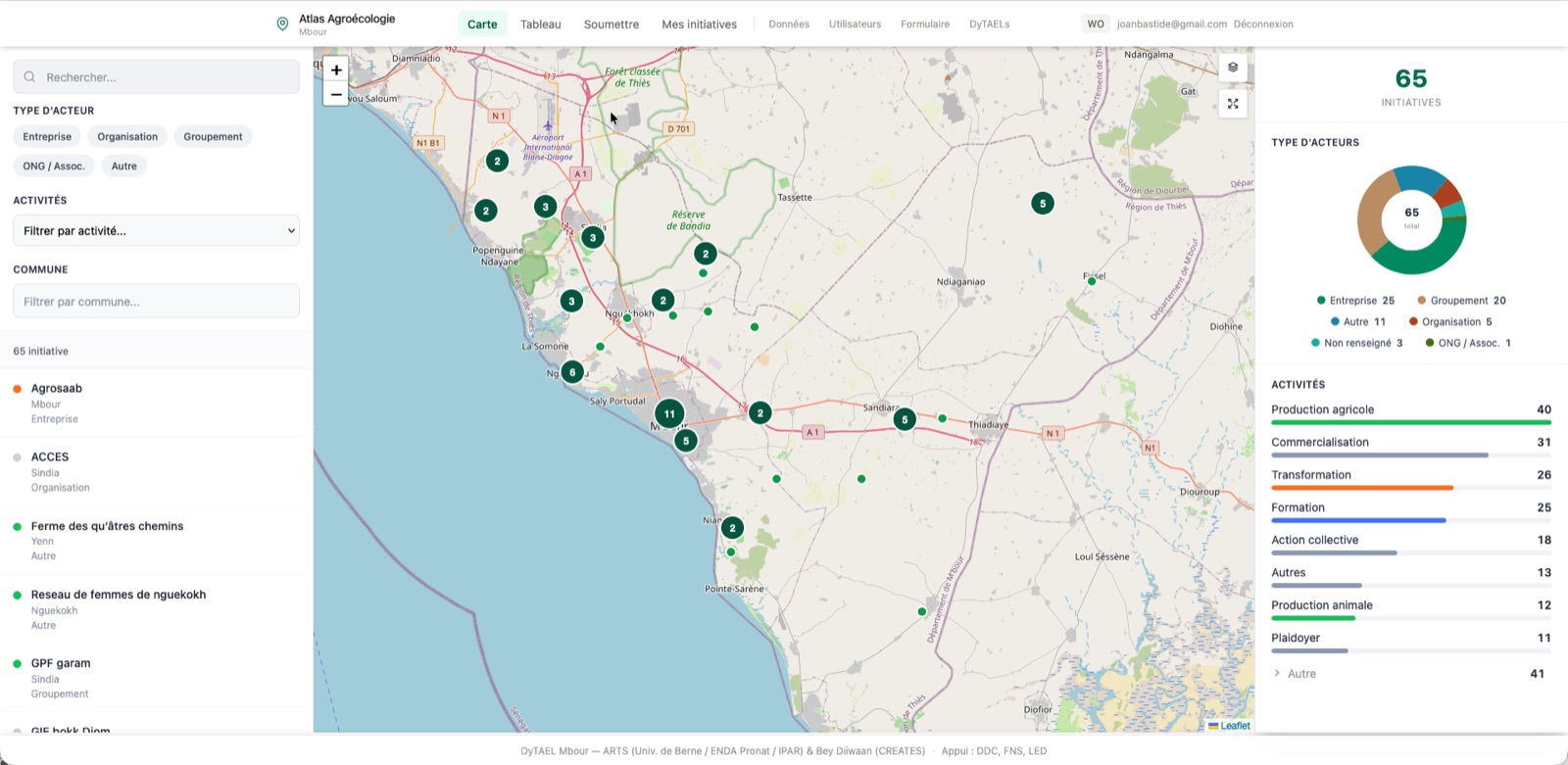Toggle Entreprise 25 in chart legend

point(1355,301)
